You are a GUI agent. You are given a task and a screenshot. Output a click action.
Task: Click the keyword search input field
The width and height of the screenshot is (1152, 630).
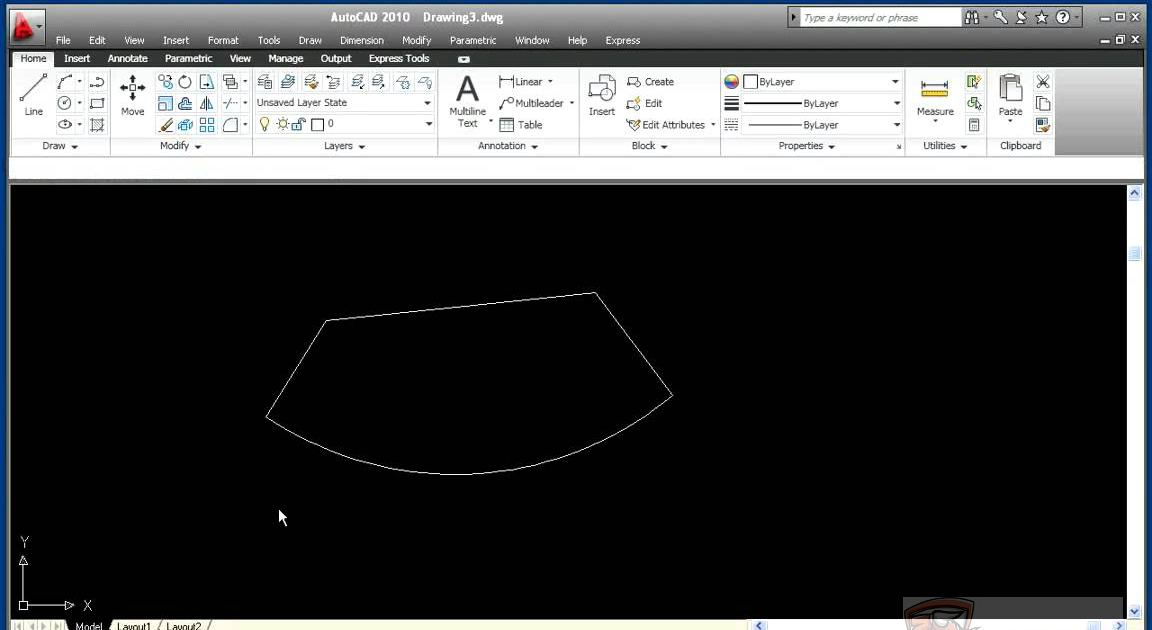click(x=879, y=18)
